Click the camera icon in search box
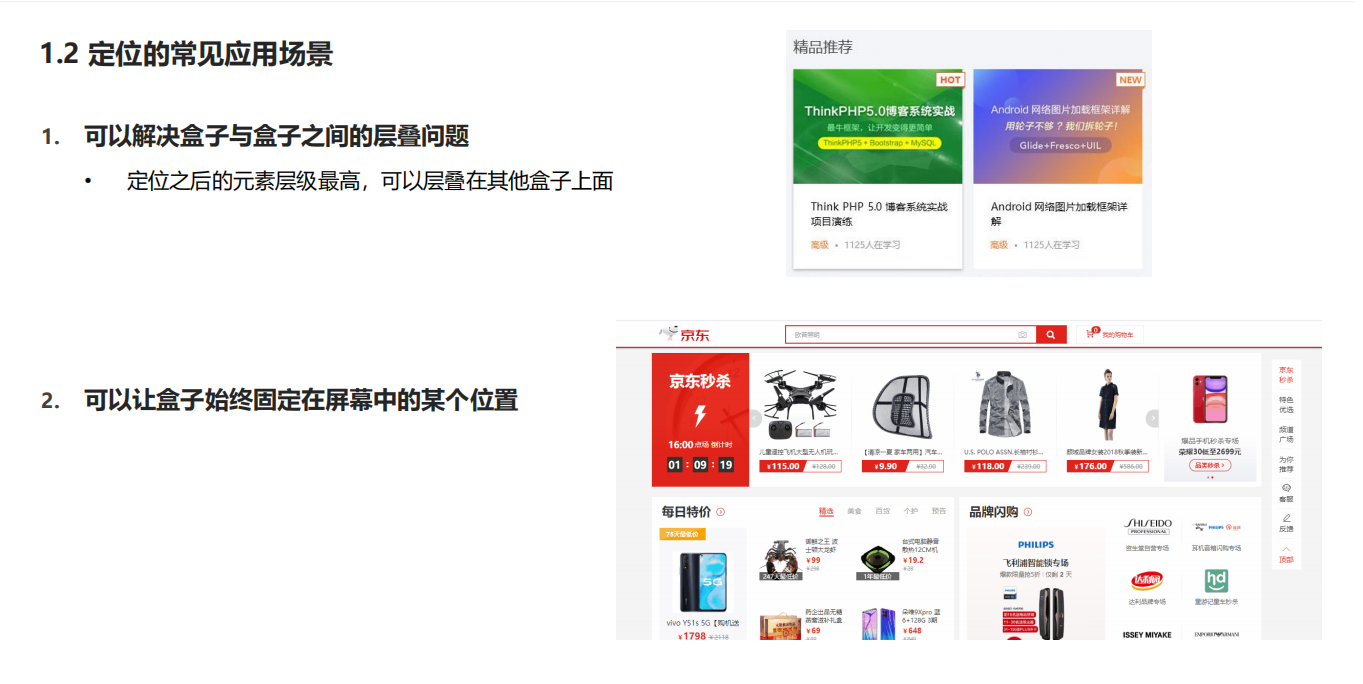Screen dimensions: 1363x684 1022,335
